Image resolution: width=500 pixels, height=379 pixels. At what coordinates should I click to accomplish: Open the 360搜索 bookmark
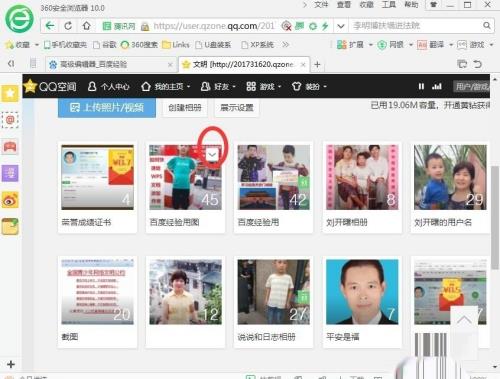pos(139,45)
